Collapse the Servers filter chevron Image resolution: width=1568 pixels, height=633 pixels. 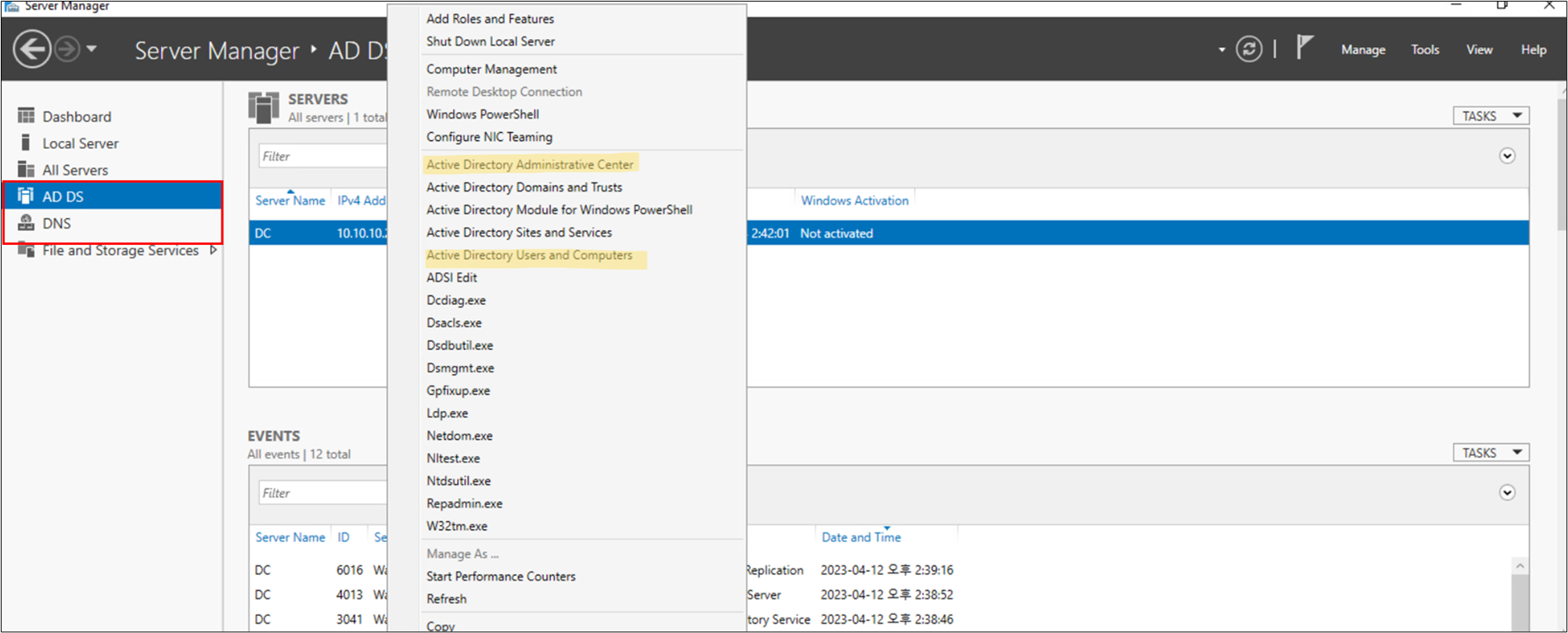pos(1507,156)
